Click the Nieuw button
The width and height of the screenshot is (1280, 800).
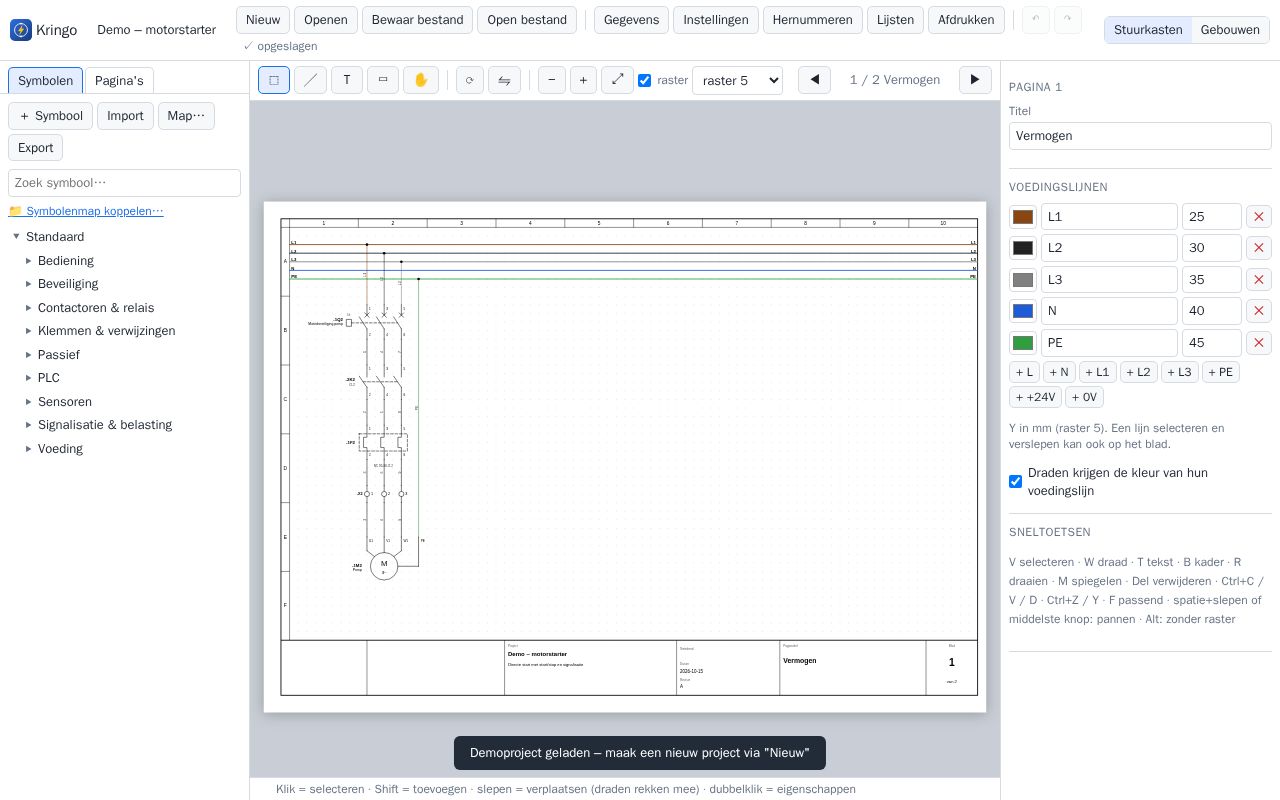tap(263, 20)
